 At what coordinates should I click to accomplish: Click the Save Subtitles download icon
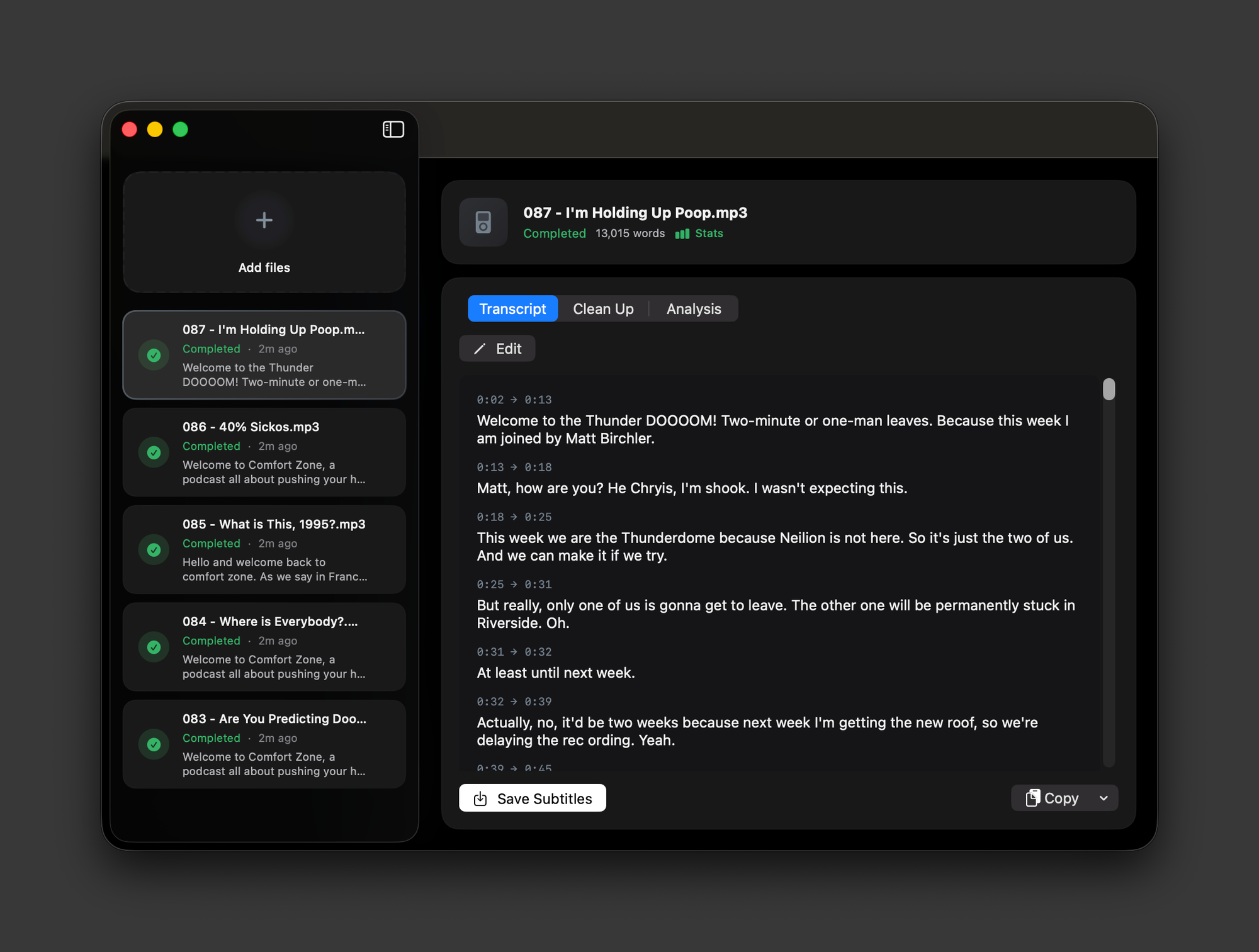[x=480, y=798]
